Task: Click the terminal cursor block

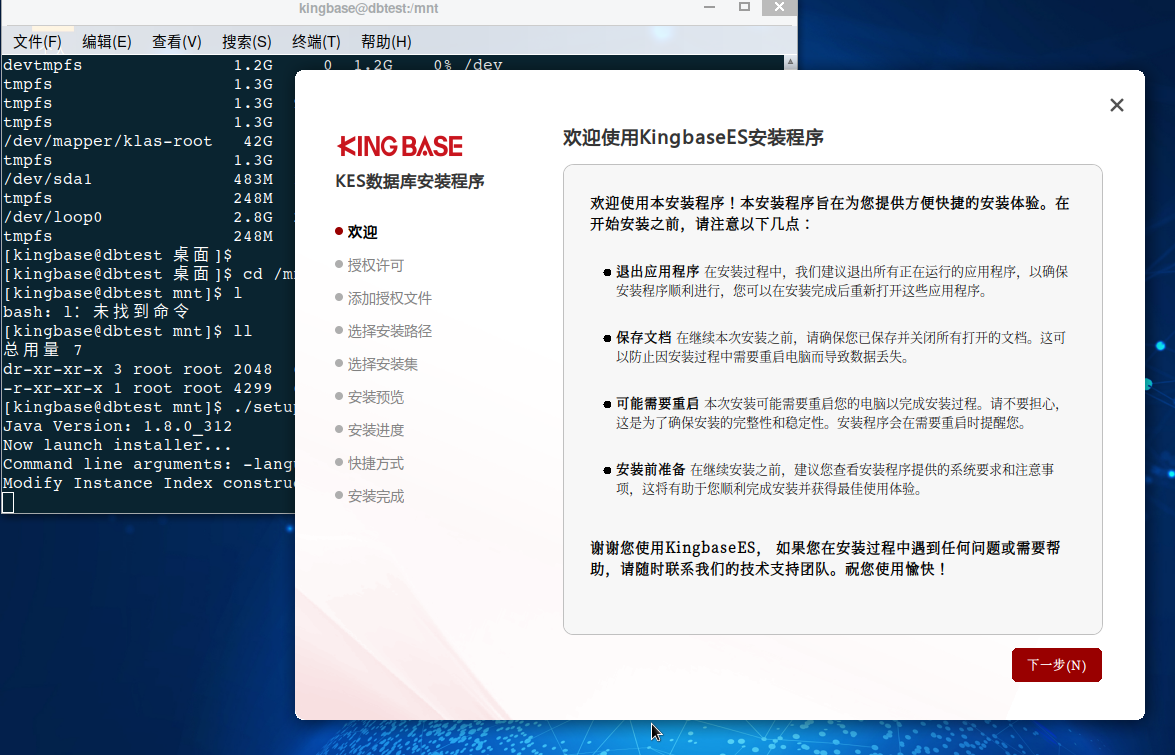Action: [8, 503]
